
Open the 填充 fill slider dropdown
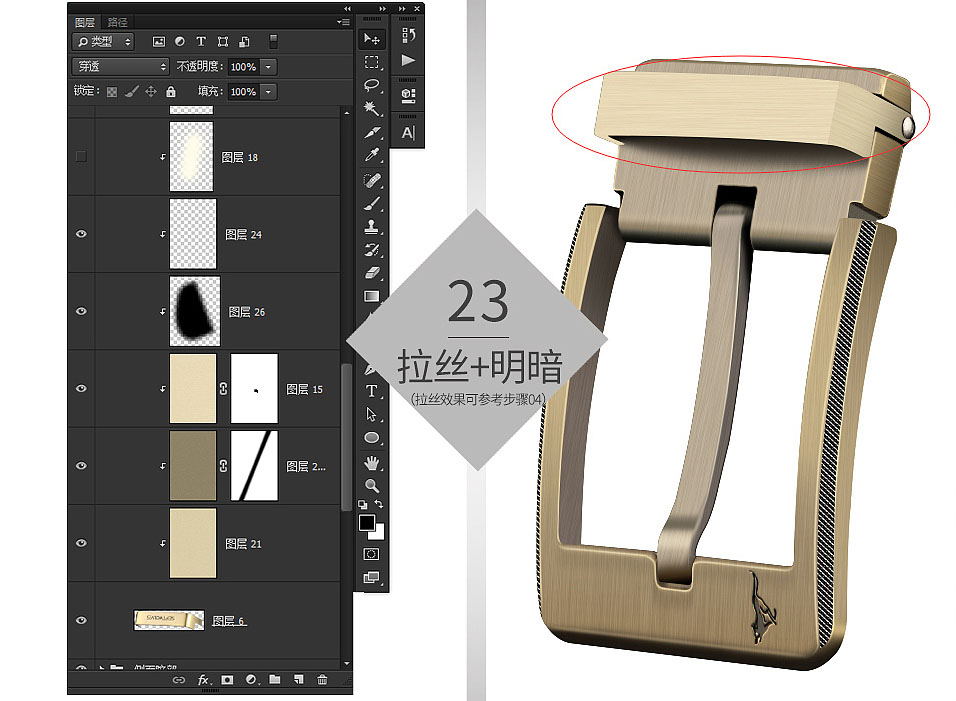tap(268, 91)
